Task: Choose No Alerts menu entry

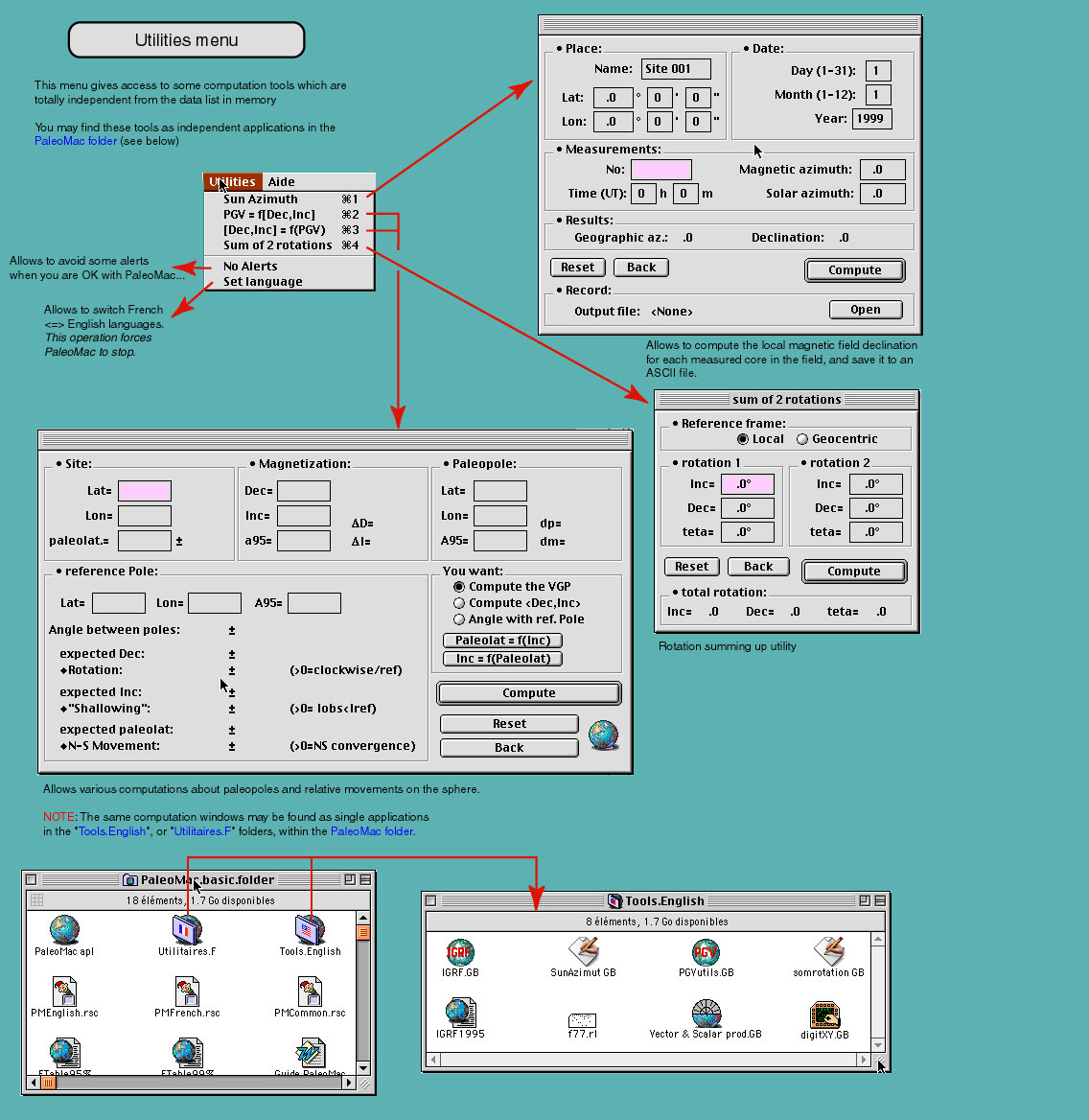Action: coord(290,267)
